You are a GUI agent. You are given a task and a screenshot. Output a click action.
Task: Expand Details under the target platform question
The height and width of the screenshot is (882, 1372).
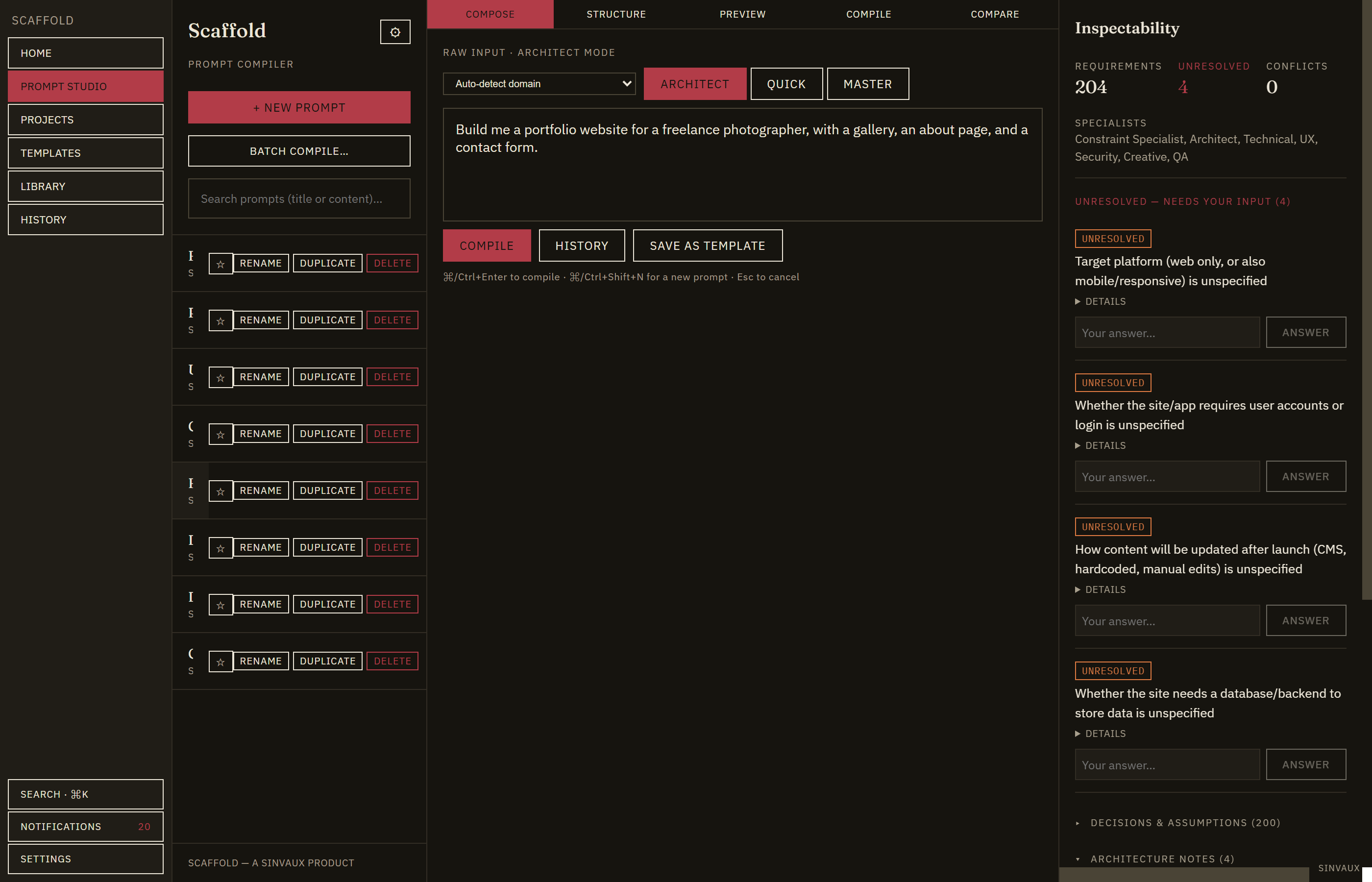tap(1100, 301)
